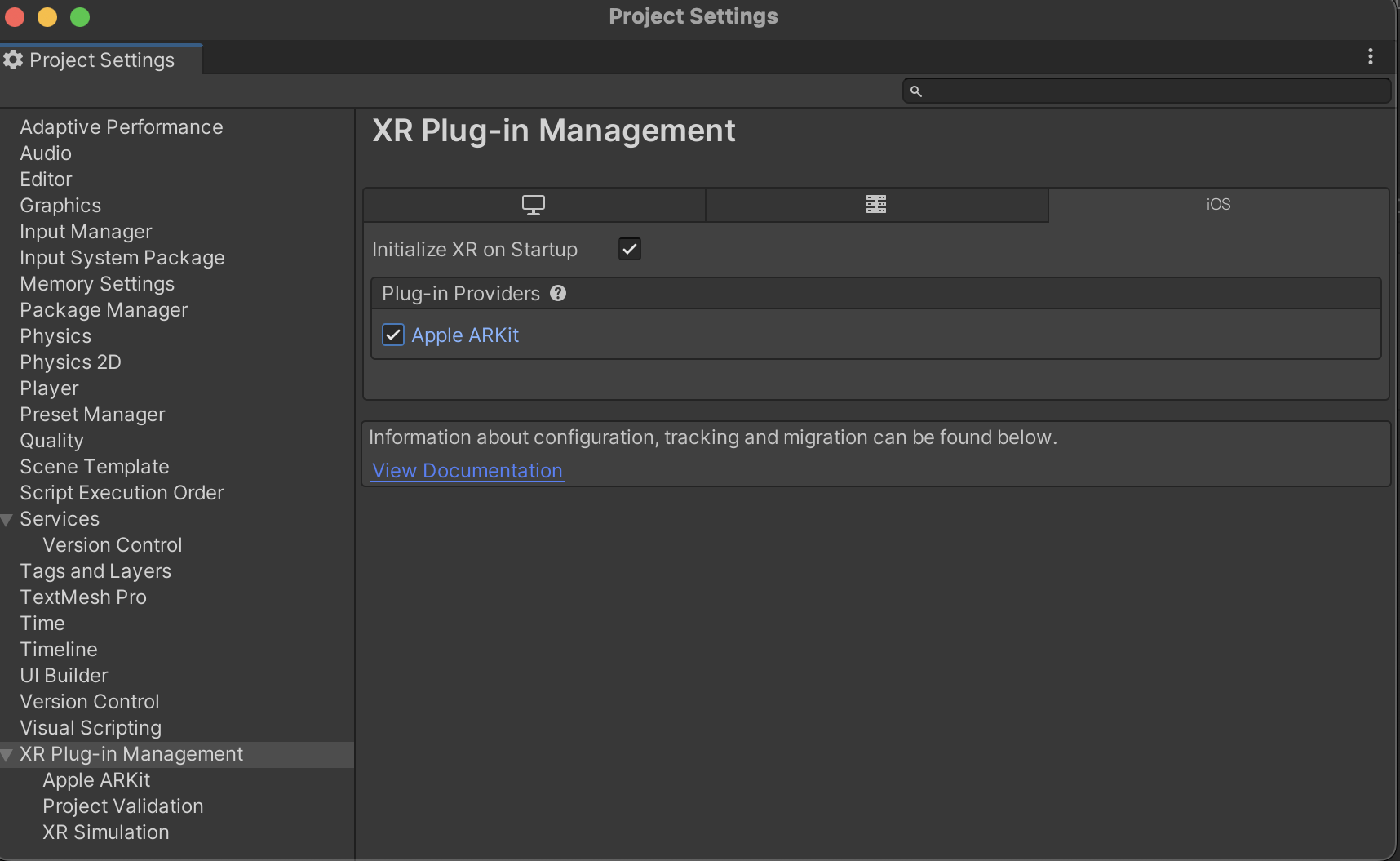The height and width of the screenshot is (861, 1400).
Task: Select the Services category
Action: point(60,519)
